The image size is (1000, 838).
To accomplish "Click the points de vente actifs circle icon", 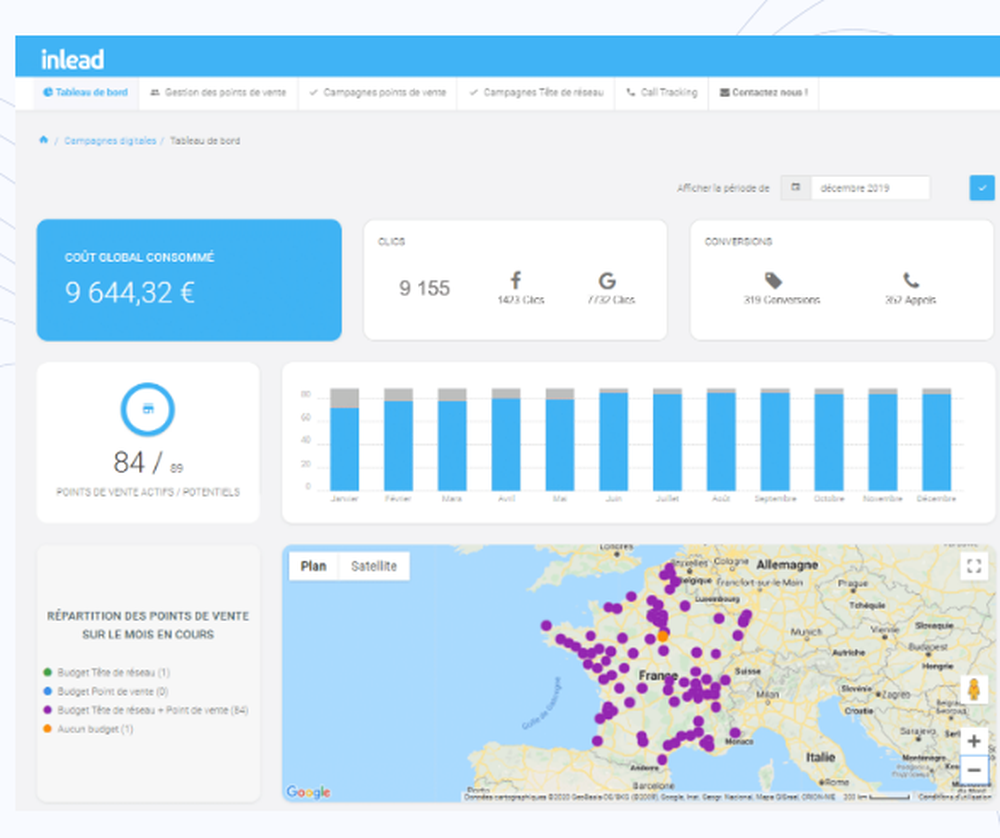I will (147, 408).
